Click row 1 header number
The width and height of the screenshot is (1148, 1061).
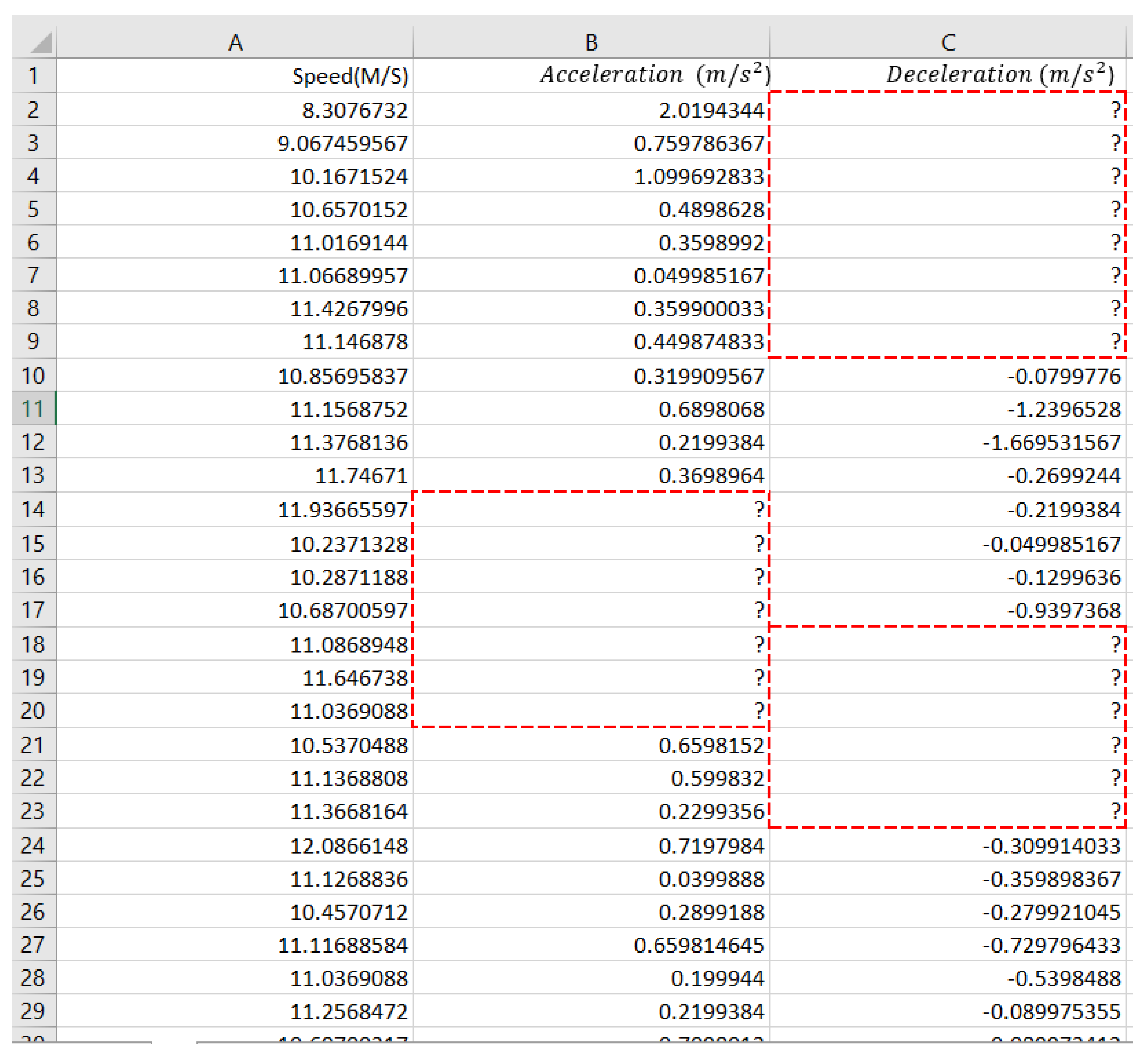click(33, 76)
